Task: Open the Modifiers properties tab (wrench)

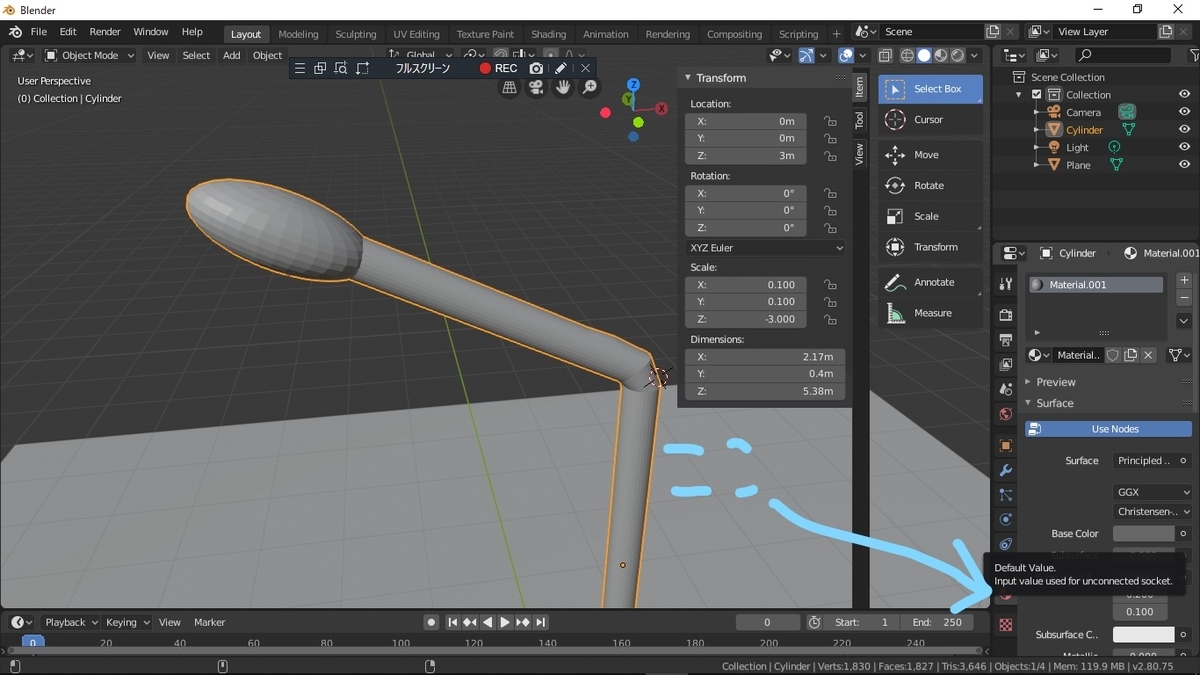Action: [1006, 470]
